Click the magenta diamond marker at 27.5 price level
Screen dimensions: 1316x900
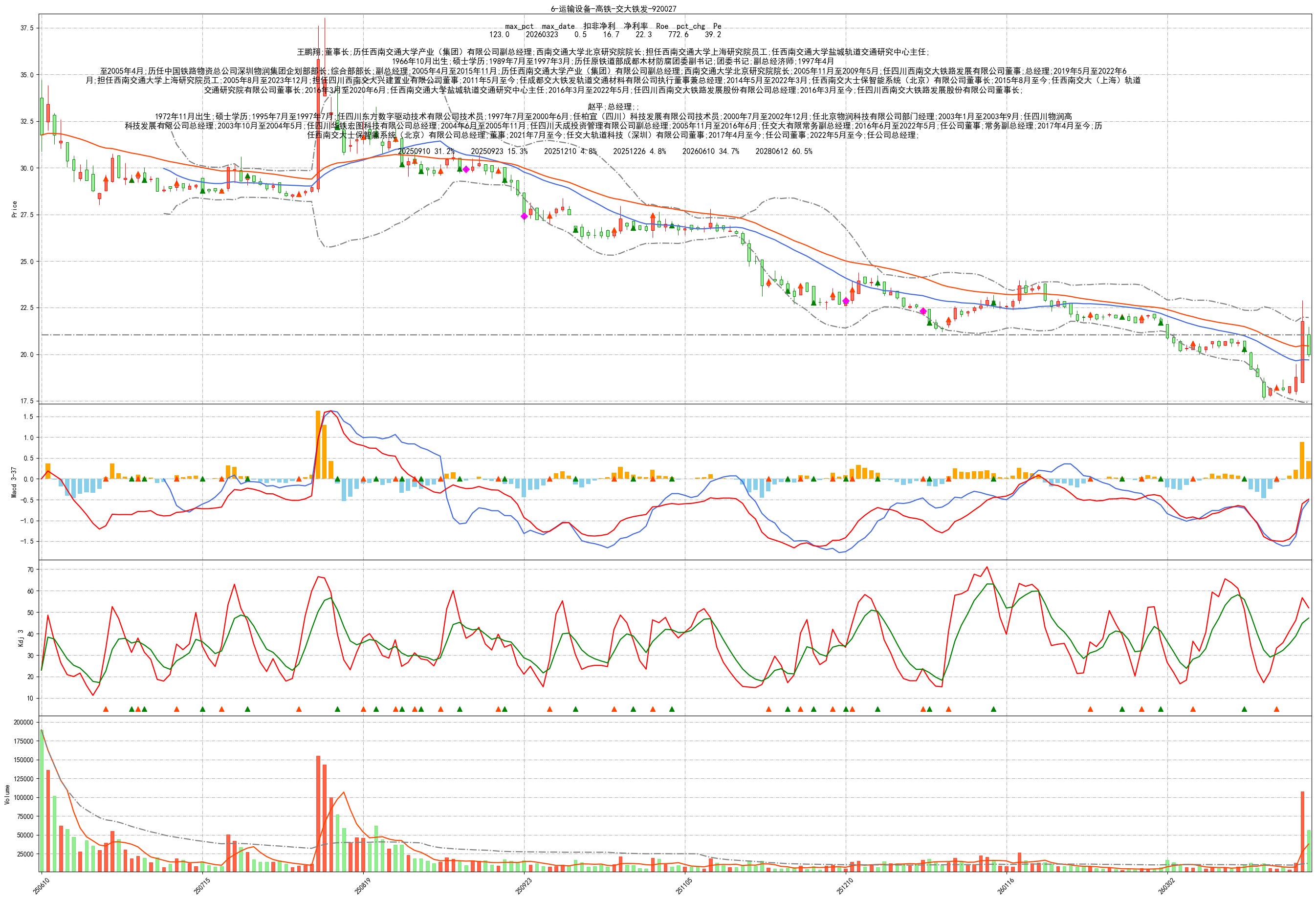(x=525, y=216)
